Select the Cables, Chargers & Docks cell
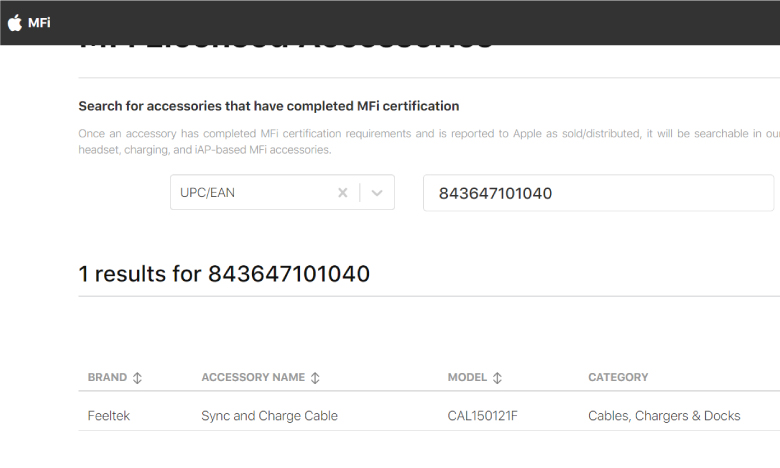The height and width of the screenshot is (468, 780). [x=664, y=416]
